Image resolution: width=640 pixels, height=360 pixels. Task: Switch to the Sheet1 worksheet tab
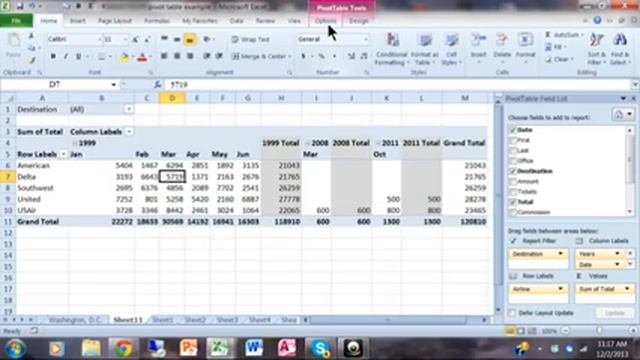[x=162, y=320]
